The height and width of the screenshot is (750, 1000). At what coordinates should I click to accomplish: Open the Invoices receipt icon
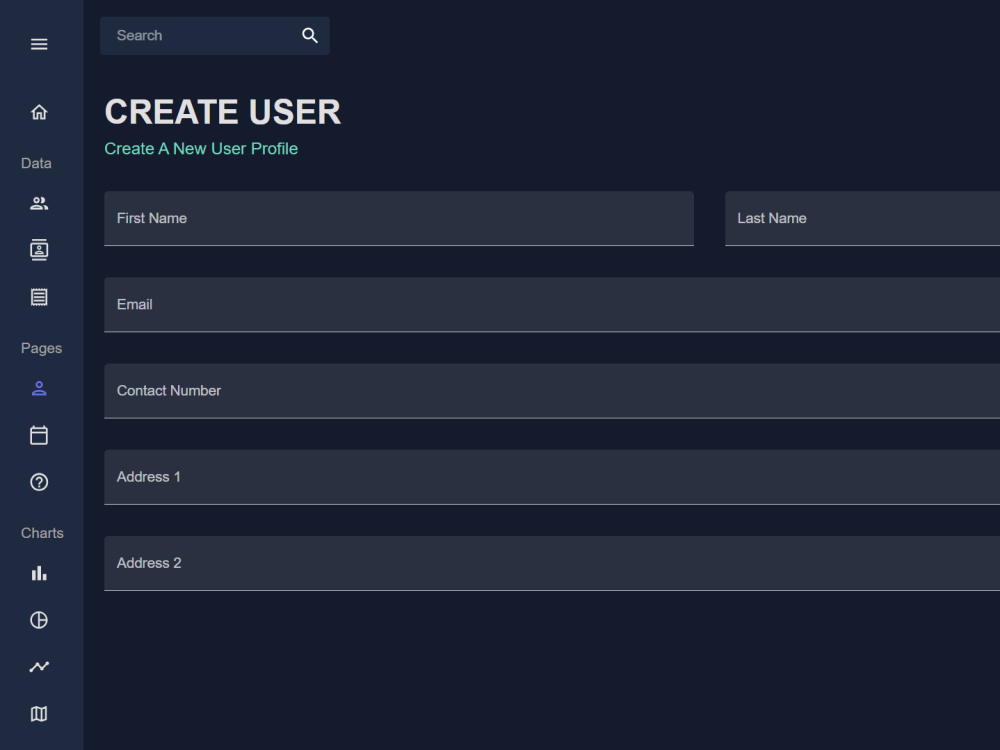point(39,297)
